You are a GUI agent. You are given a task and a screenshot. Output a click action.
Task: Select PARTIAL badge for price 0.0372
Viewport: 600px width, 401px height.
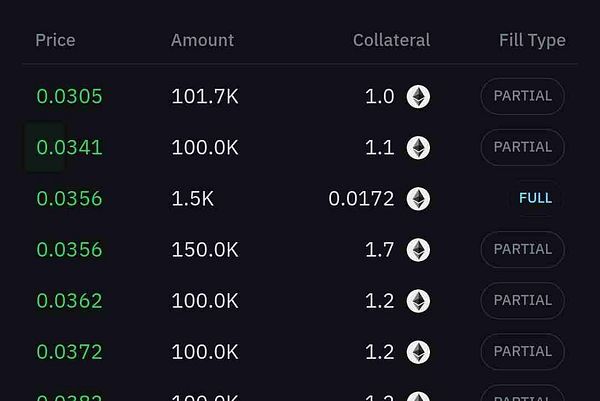click(x=522, y=352)
